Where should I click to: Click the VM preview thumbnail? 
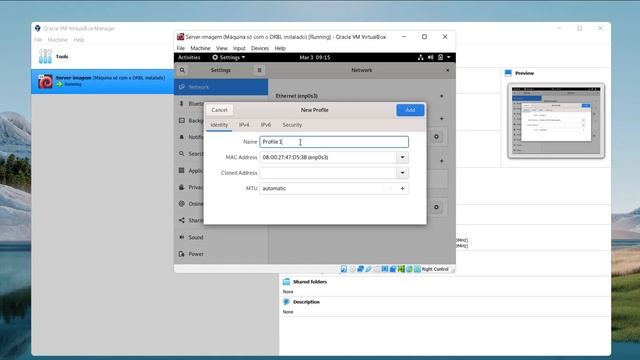pos(556,120)
